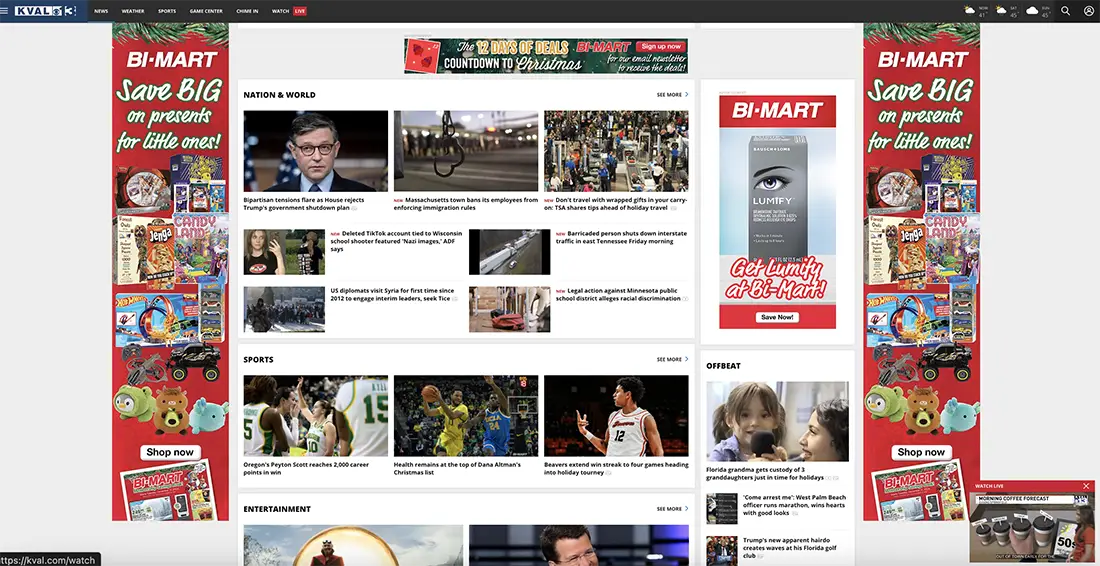Open barricaded person east Tennessee headline
This screenshot has width=1100, height=566.
tap(621, 237)
